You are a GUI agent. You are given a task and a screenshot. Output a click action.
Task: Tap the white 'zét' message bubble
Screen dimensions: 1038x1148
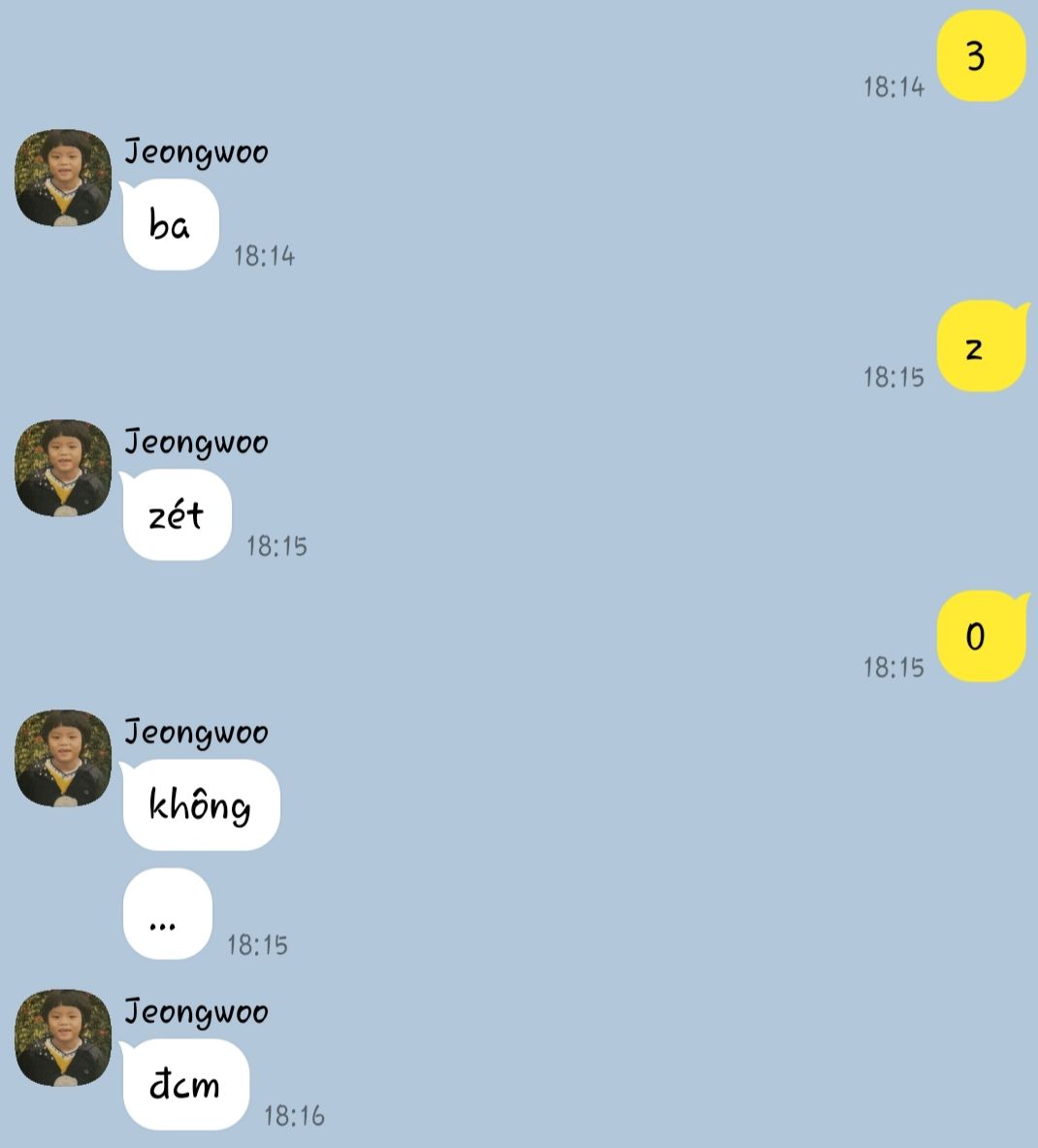tap(176, 514)
